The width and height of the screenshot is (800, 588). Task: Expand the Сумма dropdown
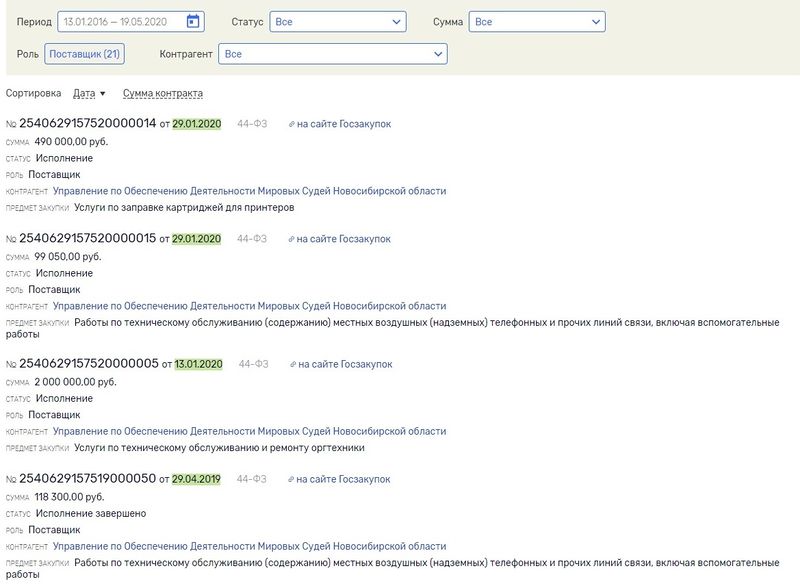[x=537, y=22]
